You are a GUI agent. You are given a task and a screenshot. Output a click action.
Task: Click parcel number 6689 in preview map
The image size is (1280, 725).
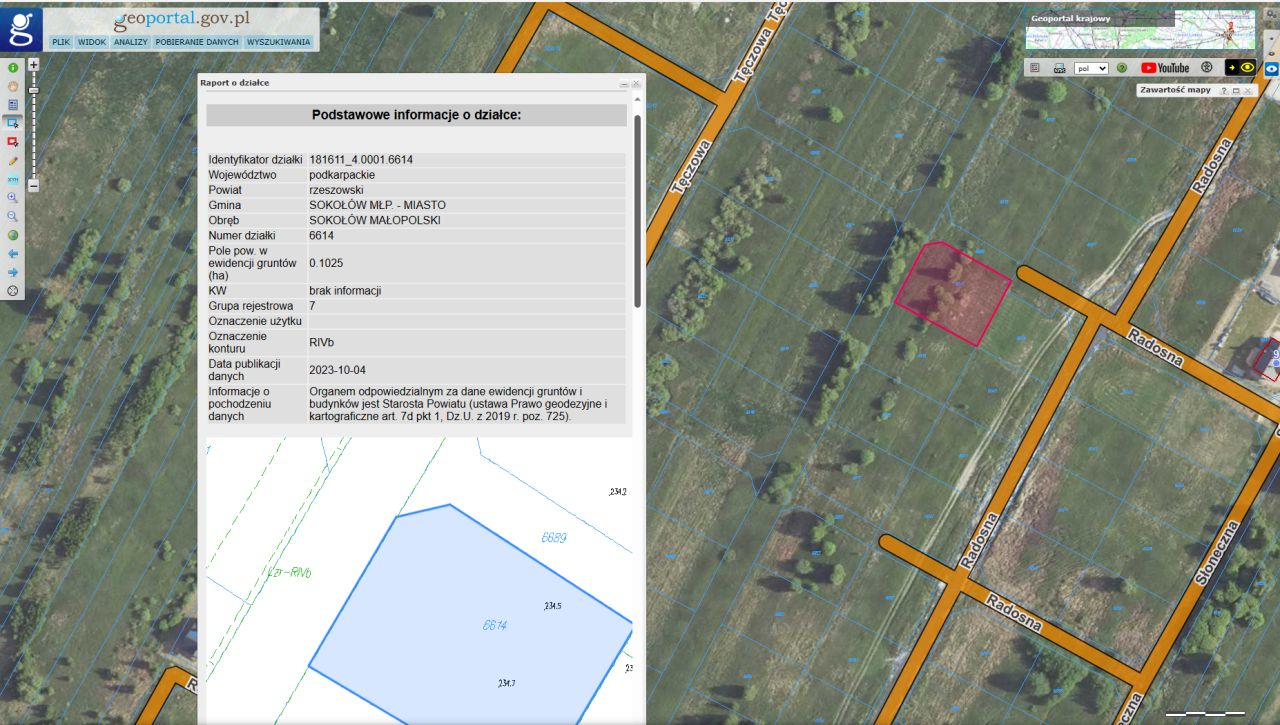[x=554, y=537]
